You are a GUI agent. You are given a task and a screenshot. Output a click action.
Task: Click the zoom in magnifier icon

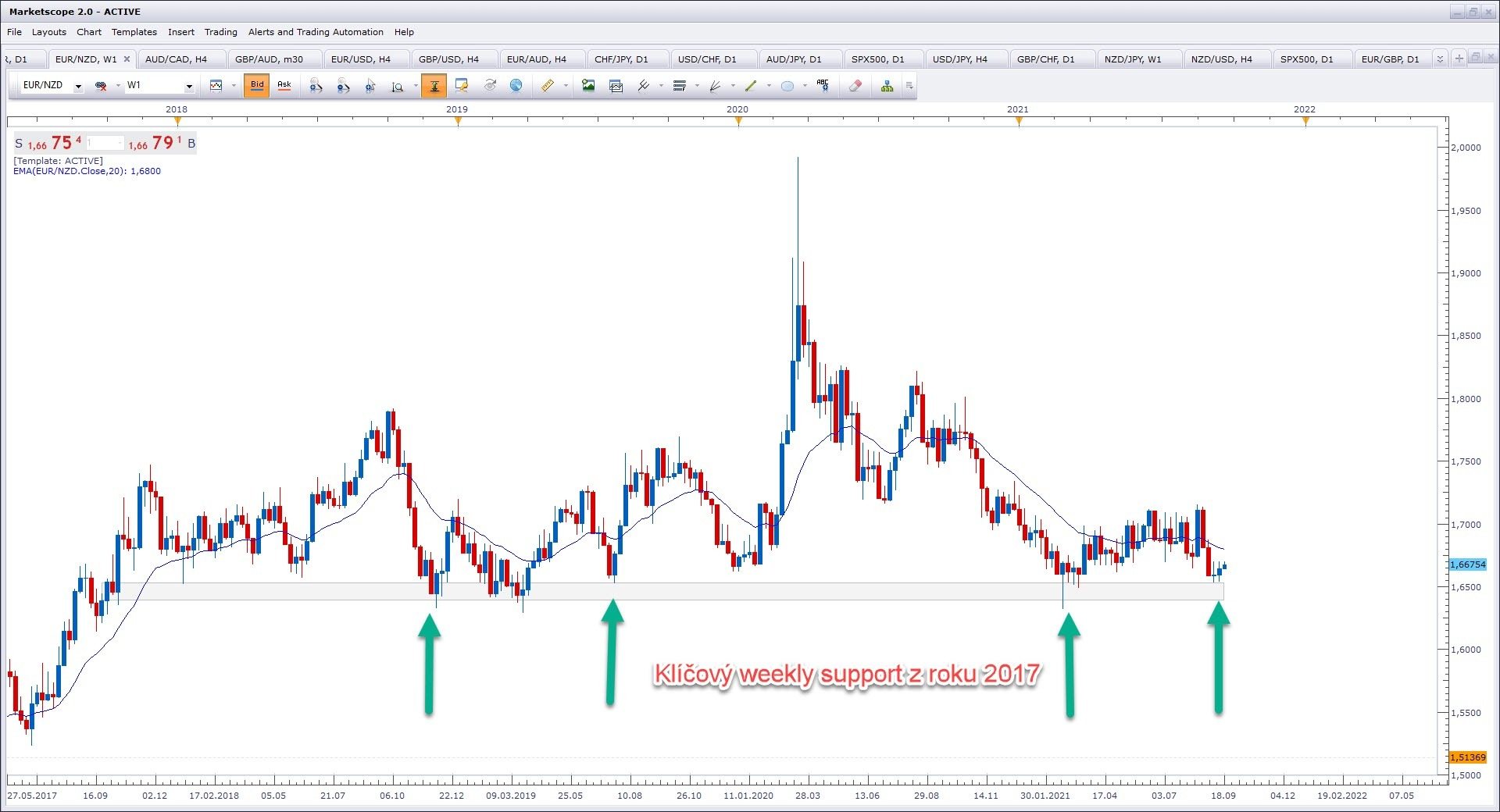tap(316, 86)
